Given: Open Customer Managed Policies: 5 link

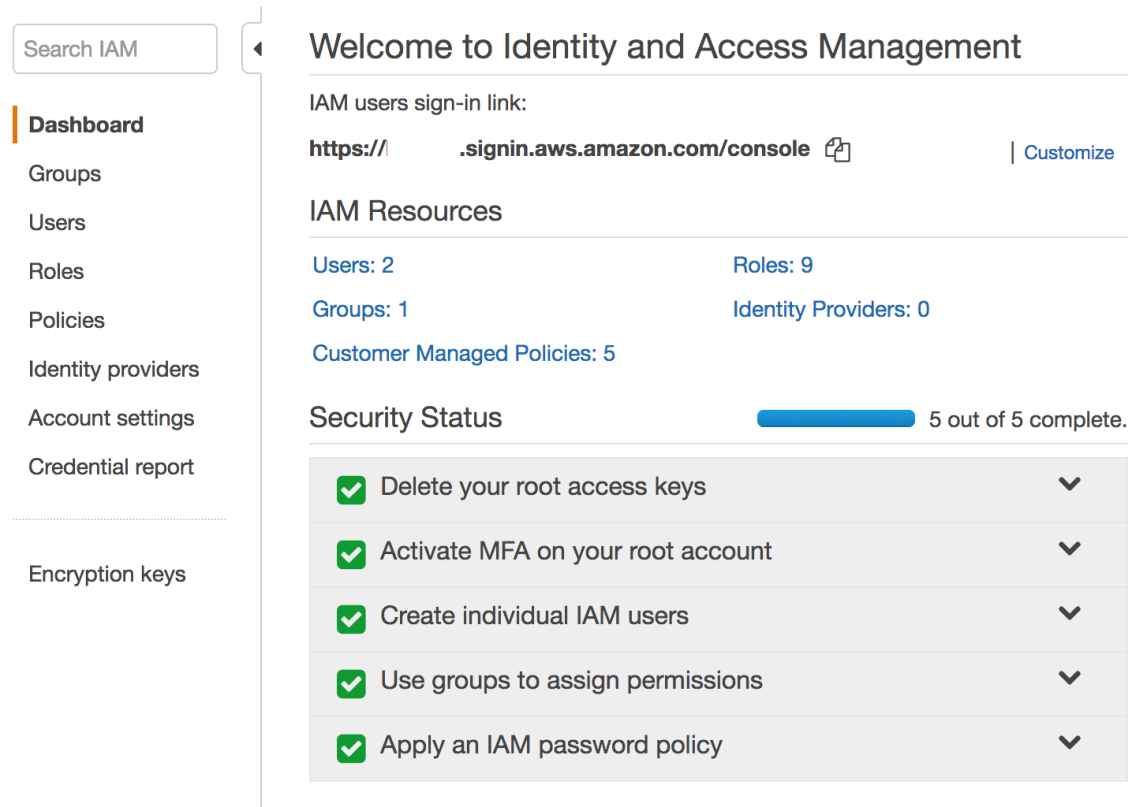Looking at the screenshot, I should click(464, 353).
